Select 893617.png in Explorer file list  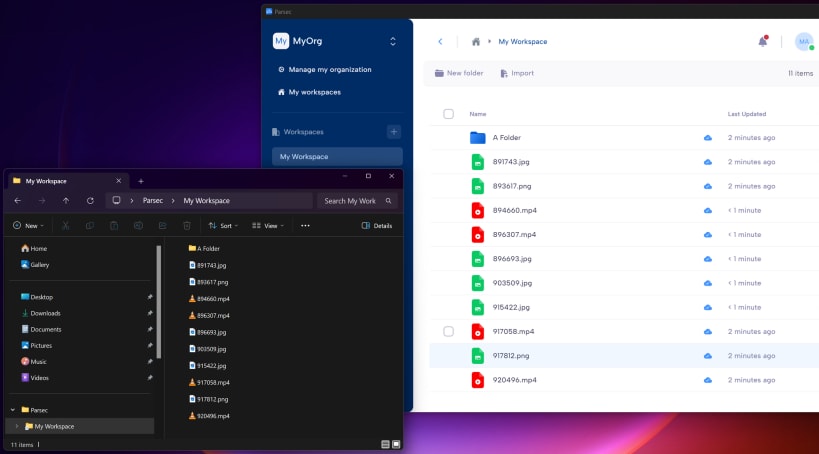pyautogui.click(x=208, y=282)
